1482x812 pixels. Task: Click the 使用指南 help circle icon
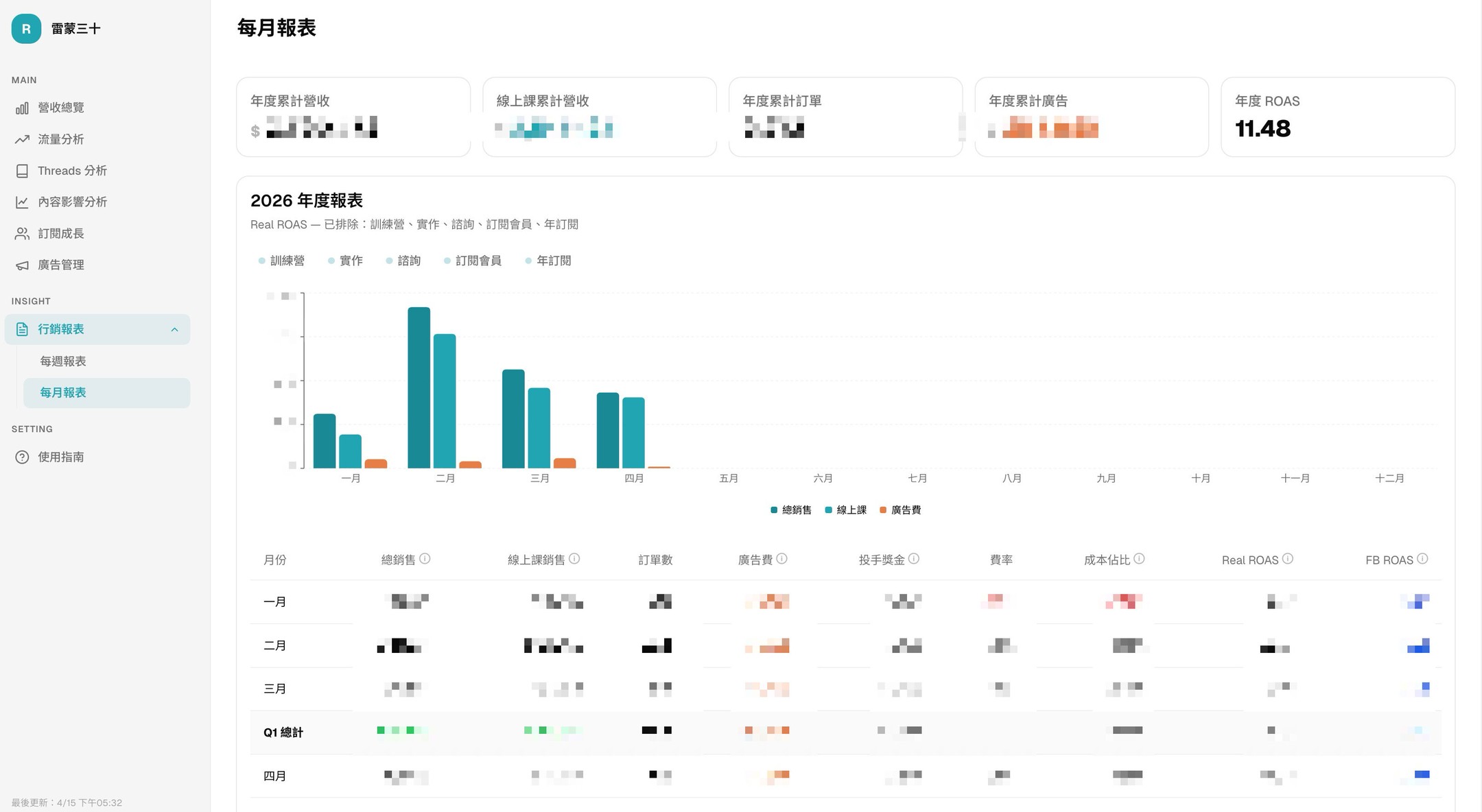[22, 457]
